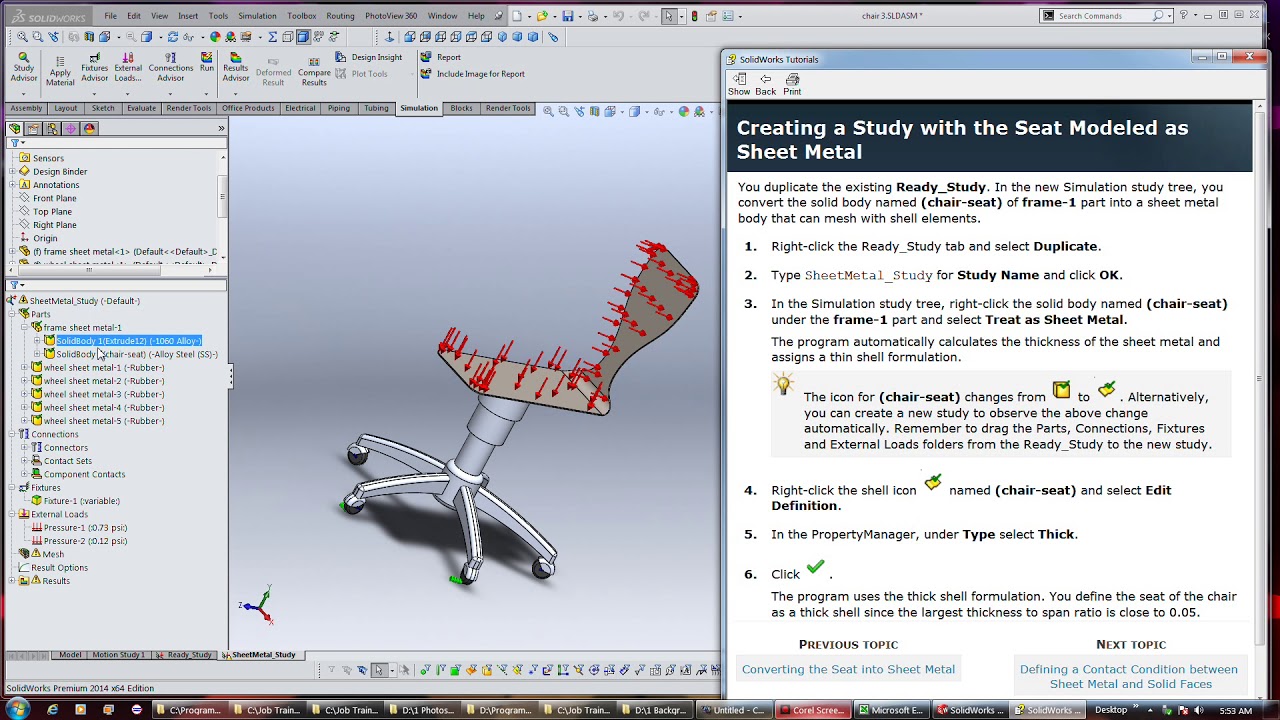Open the ConfigurationManager tab icon
The height and width of the screenshot is (720, 1280).
coord(52,128)
